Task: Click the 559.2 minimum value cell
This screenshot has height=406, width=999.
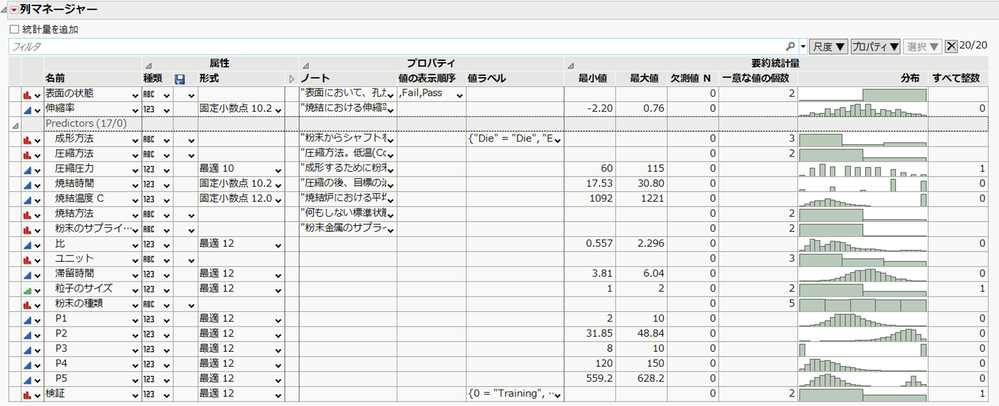Action: [590, 379]
